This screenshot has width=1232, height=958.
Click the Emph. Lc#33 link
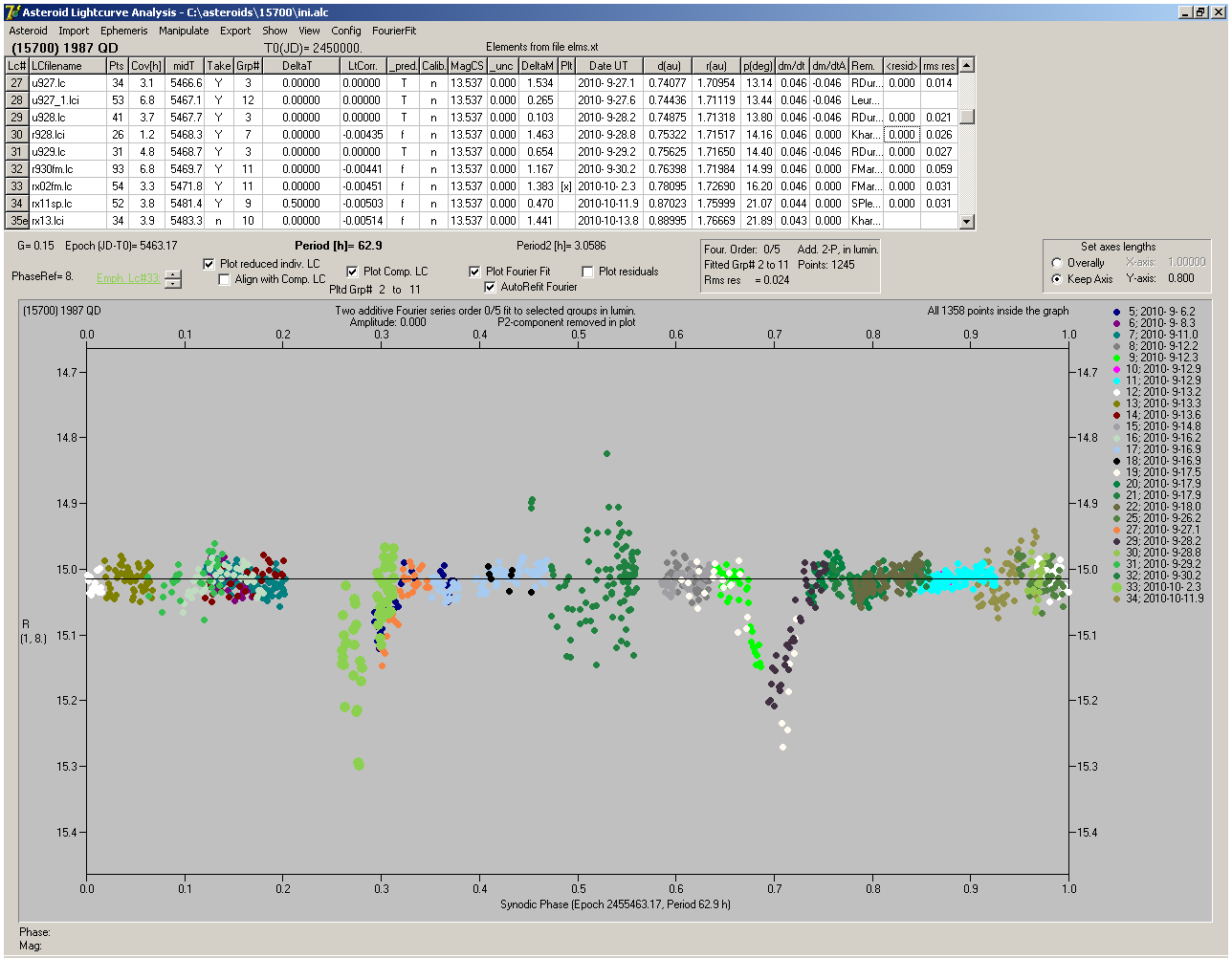[128, 278]
